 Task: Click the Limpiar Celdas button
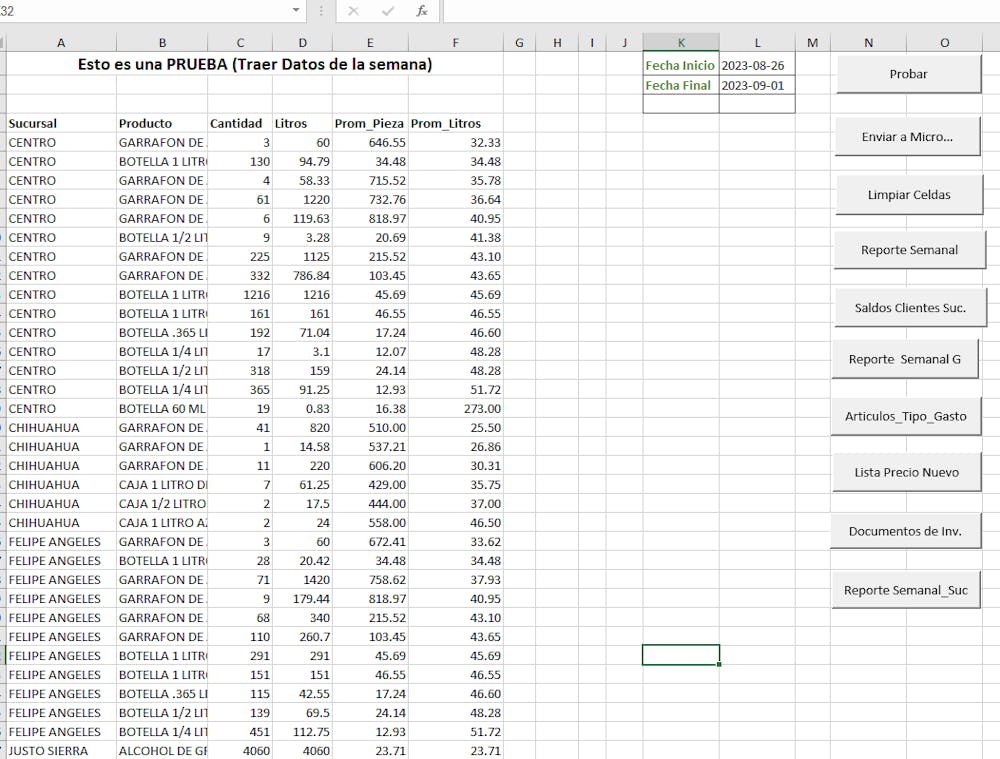[908, 193]
